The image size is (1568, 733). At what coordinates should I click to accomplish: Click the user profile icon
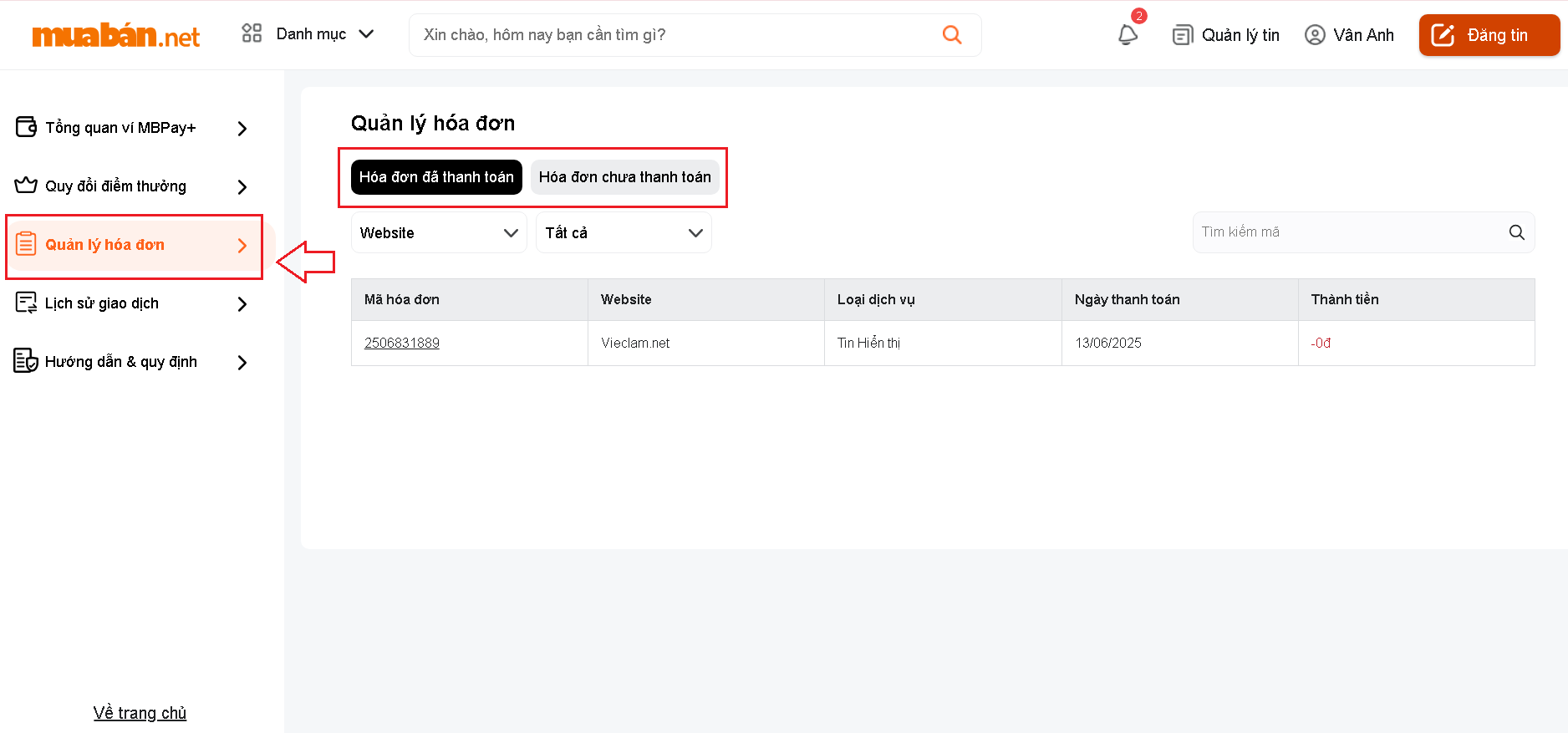(x=1315, y=35)
